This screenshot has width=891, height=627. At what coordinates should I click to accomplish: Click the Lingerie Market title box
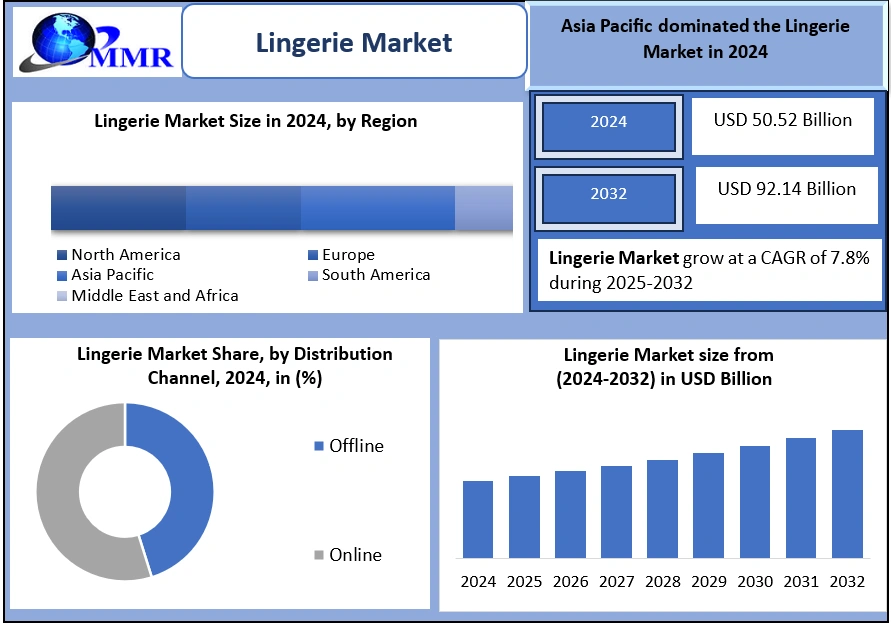[x=354, y=42]
